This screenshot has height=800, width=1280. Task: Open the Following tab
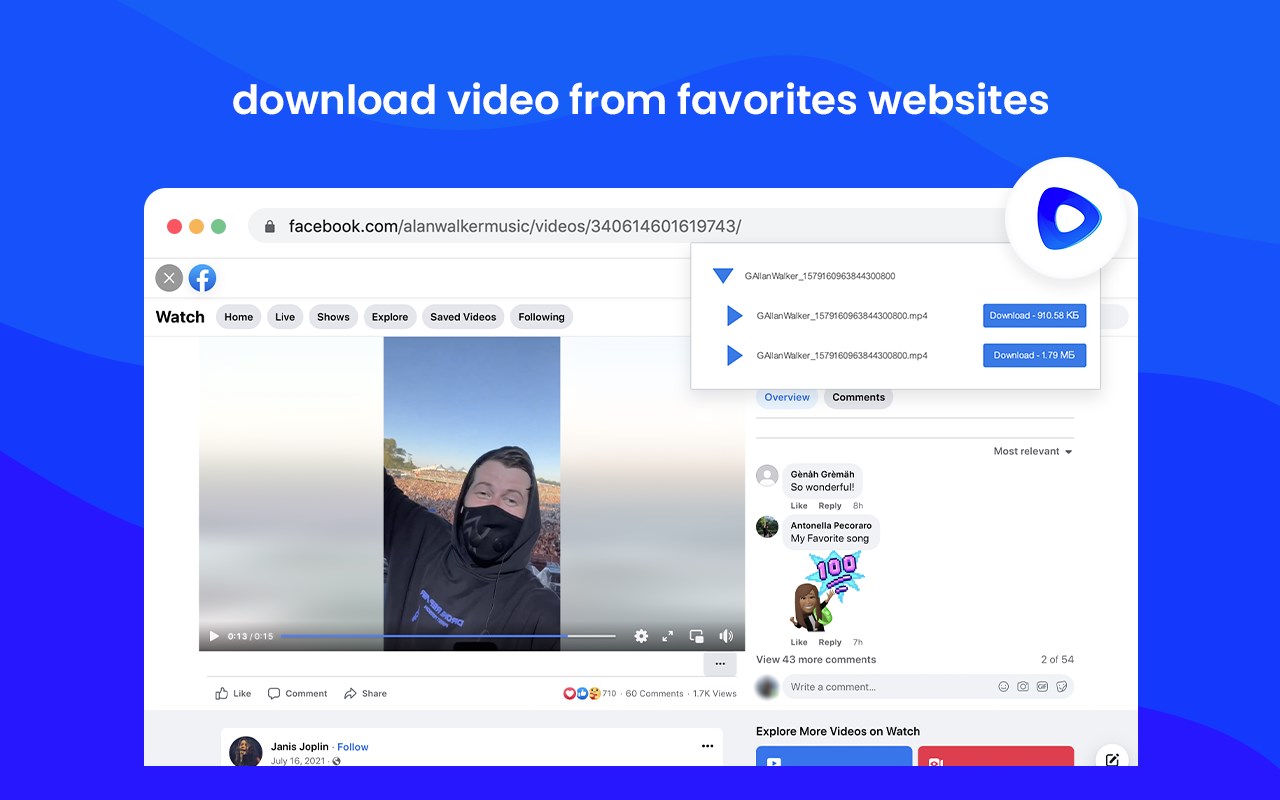coord(541,317)
